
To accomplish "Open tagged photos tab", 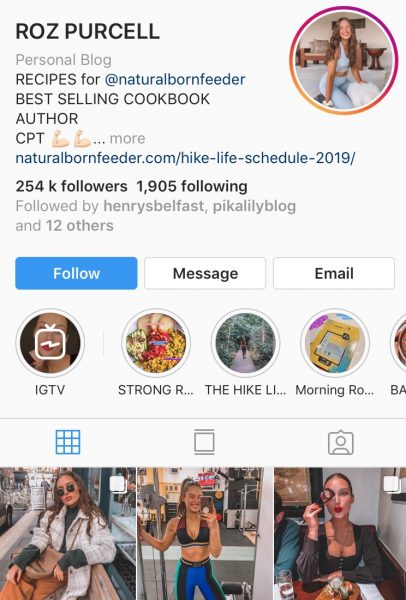I will pos(341,442).
